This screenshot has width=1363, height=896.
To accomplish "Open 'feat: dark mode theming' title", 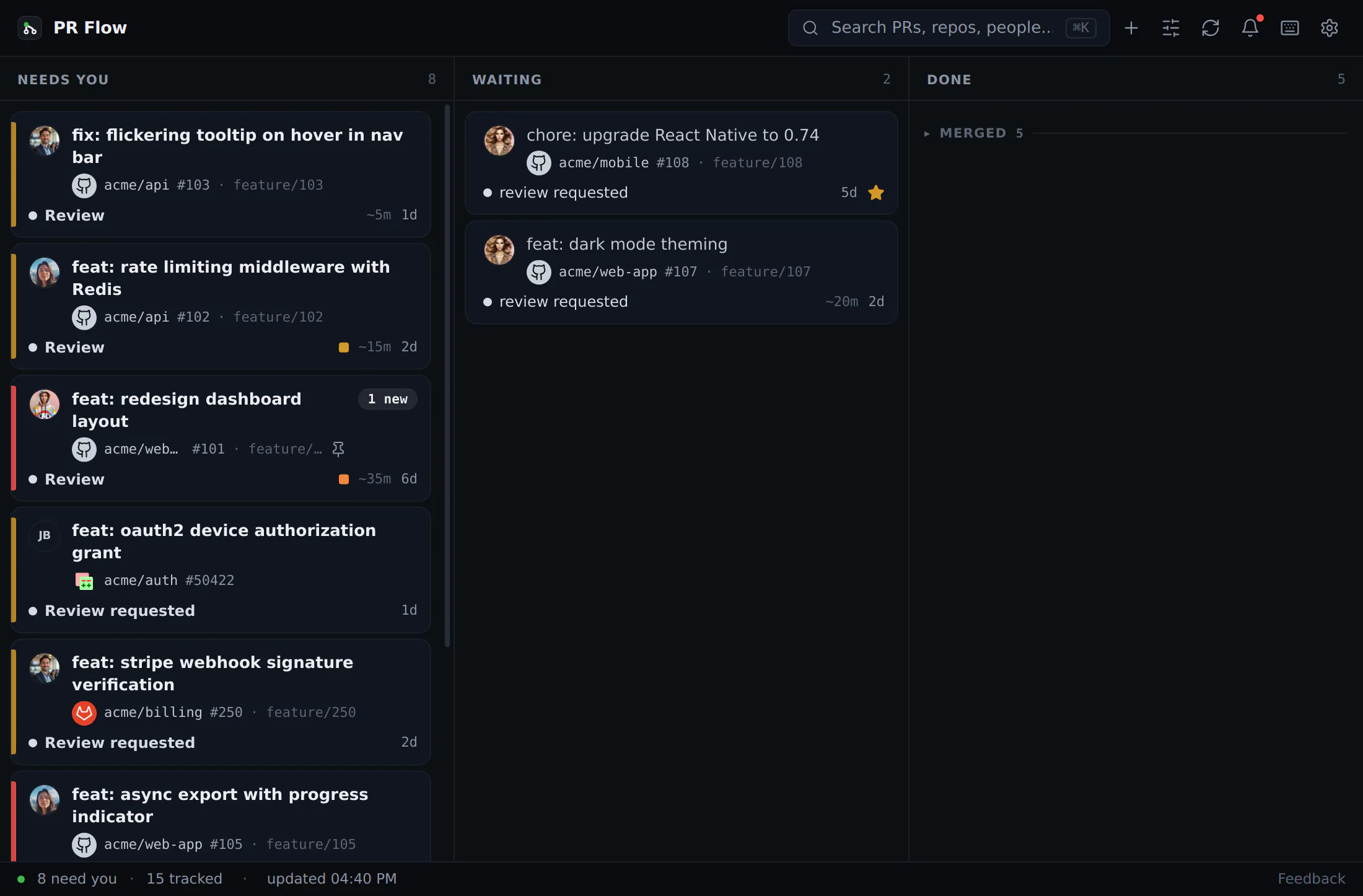I will (x=627, y=244).
